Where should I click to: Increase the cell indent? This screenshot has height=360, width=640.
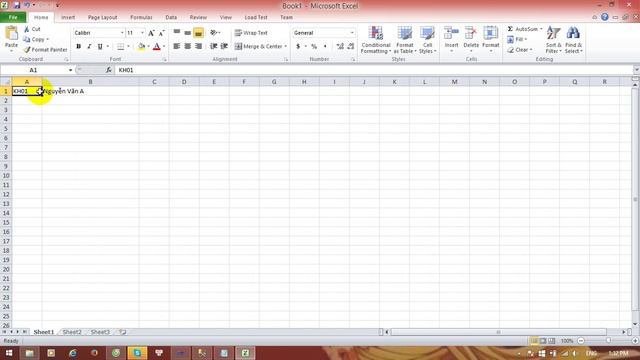(x=224, y=46)
